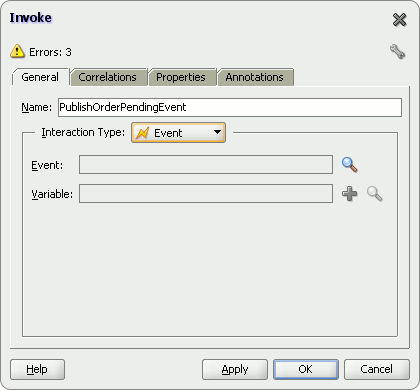
Task: Switch to the Annotations tab
Action: tap(255, 77)
